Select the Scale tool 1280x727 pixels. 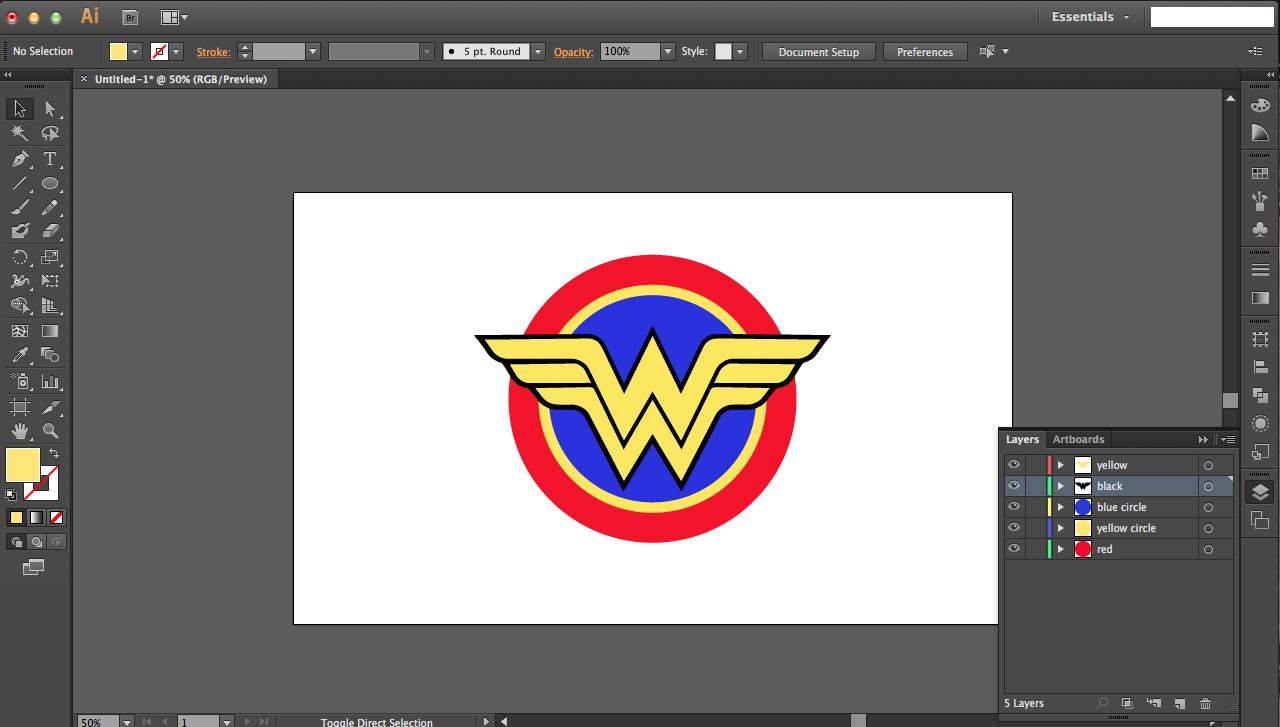coord(50,257)
